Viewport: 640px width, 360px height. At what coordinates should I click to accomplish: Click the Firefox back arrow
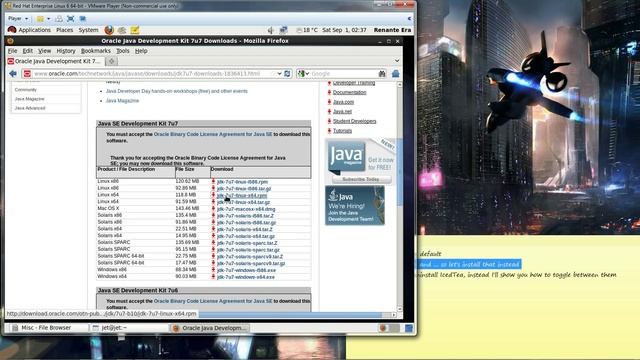13,73
